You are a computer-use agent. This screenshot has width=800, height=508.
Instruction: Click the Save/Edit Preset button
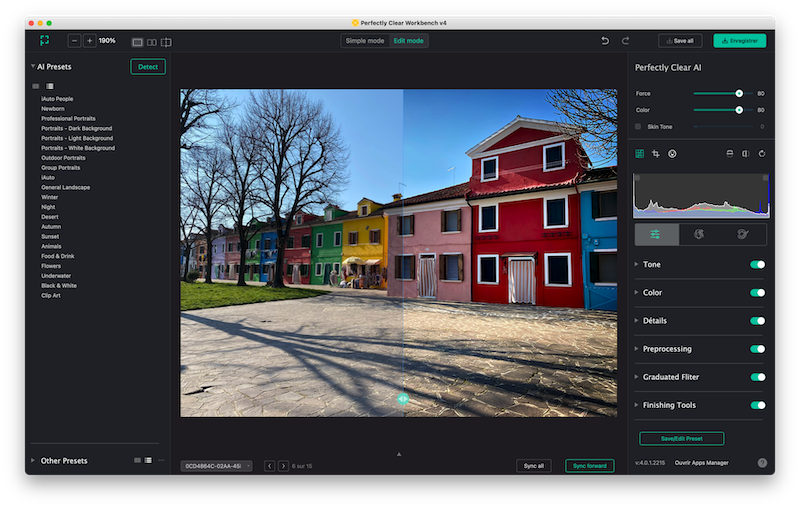pos(682,439)
